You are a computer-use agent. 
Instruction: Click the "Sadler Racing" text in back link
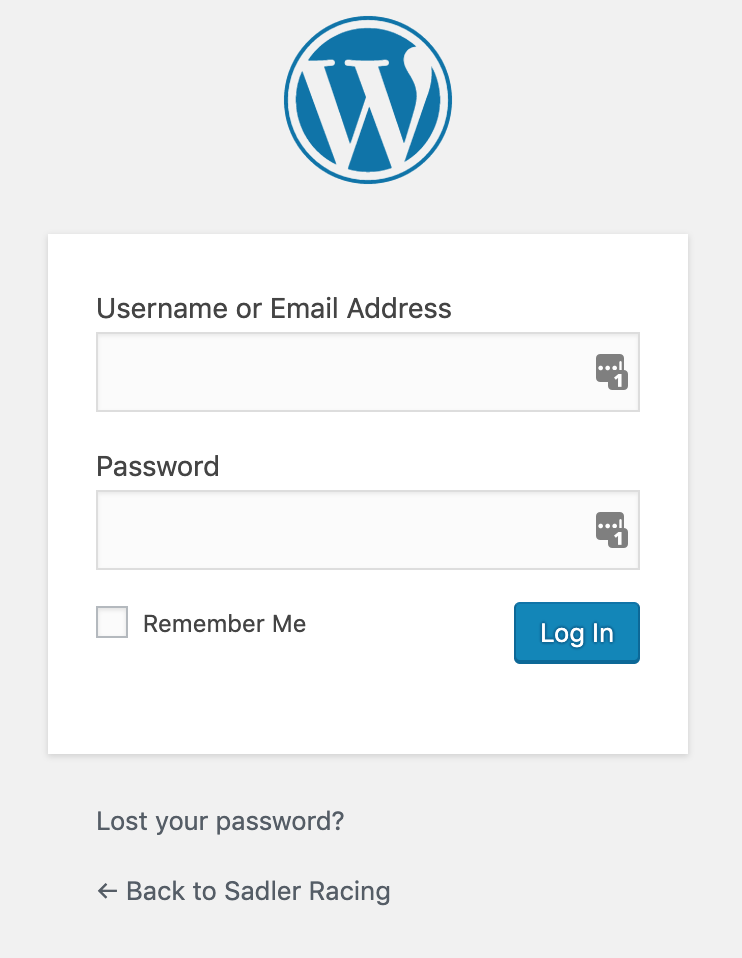pyautogui.click(x=308, y=891)
